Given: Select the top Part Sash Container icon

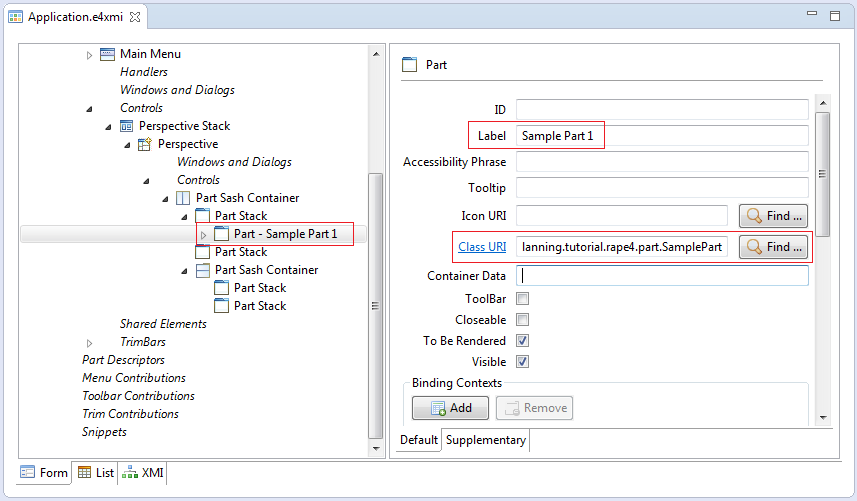Looking at the screenshot, I should tap(183, 198).
